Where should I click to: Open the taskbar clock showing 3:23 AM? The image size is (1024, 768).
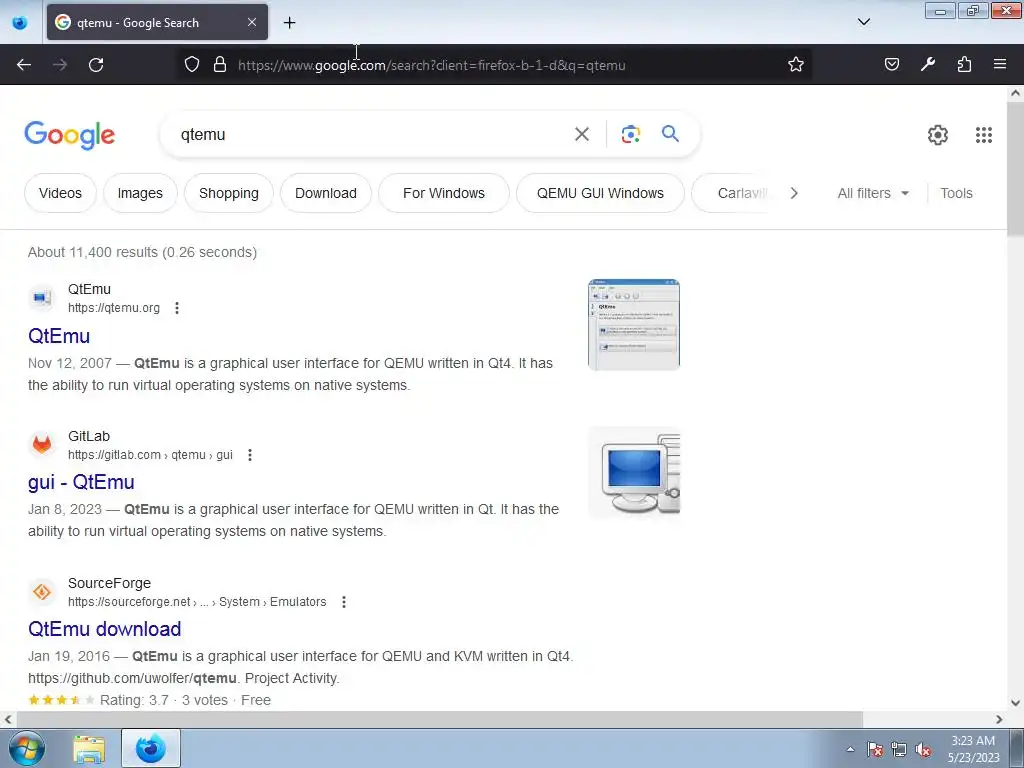pos(973,749)
